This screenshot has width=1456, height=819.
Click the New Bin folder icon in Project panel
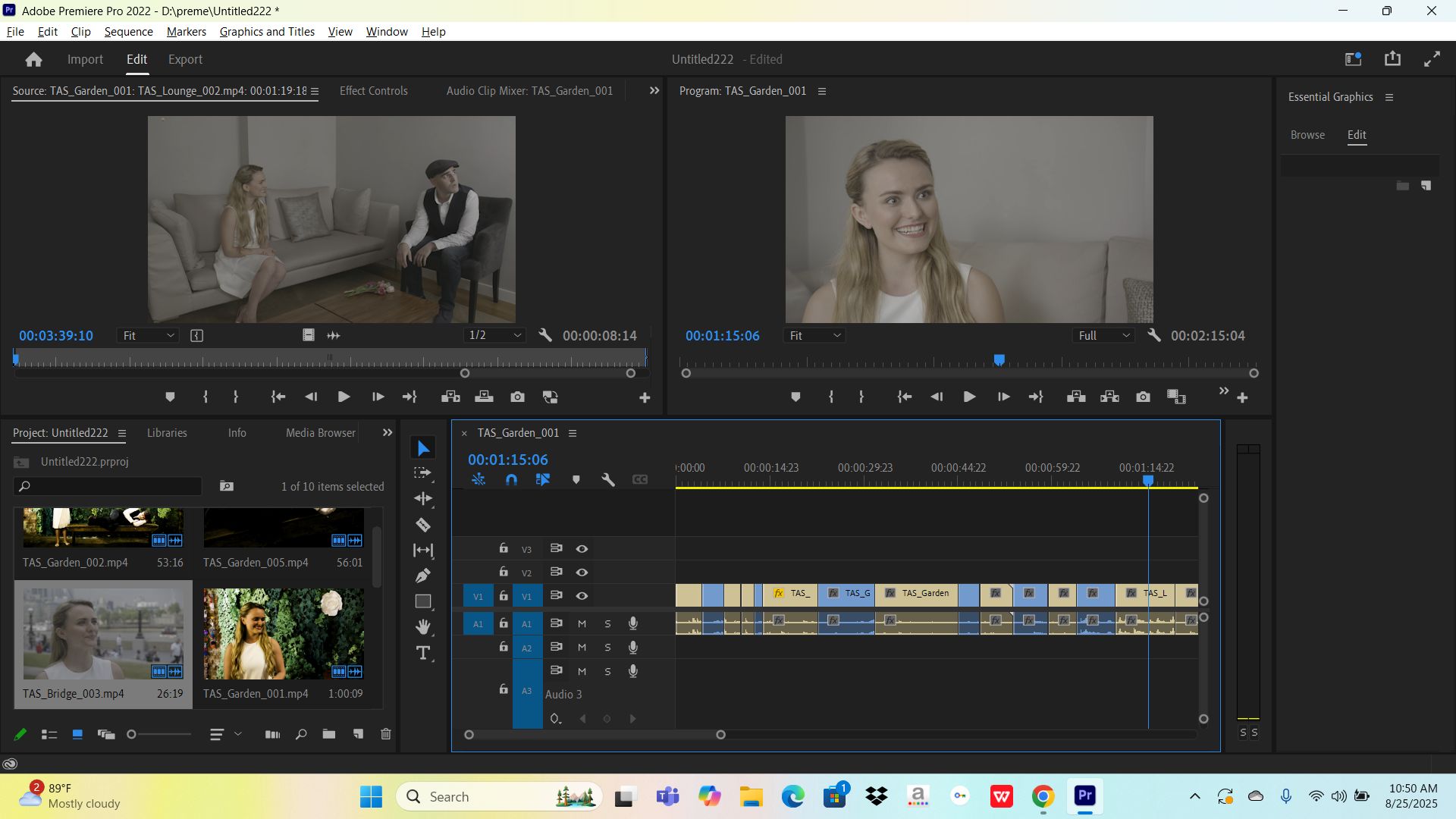click(328, 734)
